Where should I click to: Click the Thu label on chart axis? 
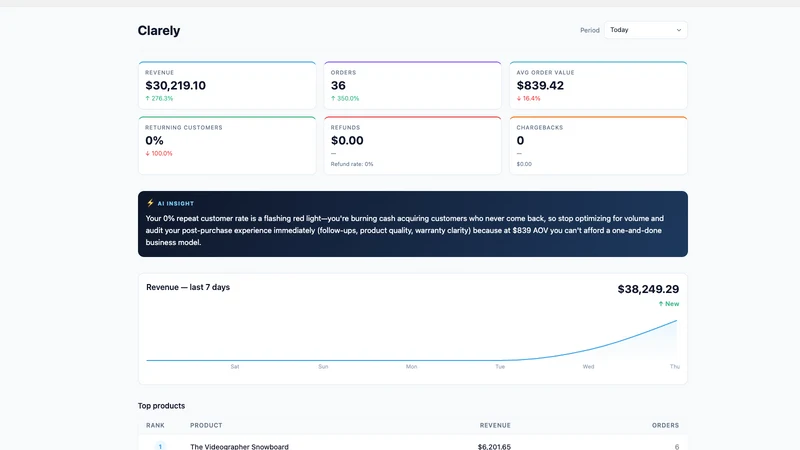pyautogui.click(x=674, y=367)
